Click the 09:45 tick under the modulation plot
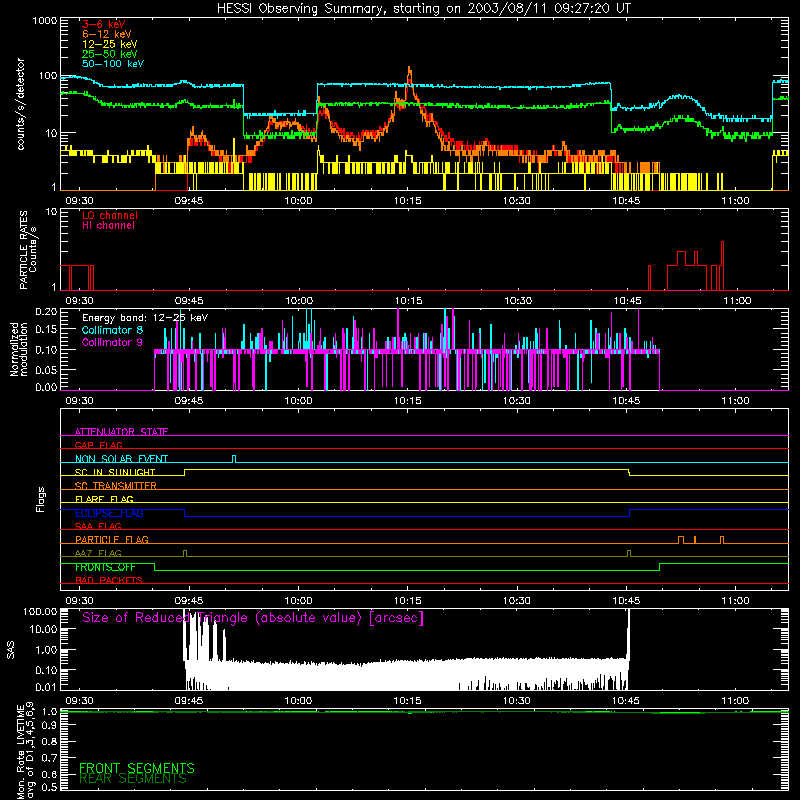This screenshot has width=800, height=800. [x=189, y=401]
